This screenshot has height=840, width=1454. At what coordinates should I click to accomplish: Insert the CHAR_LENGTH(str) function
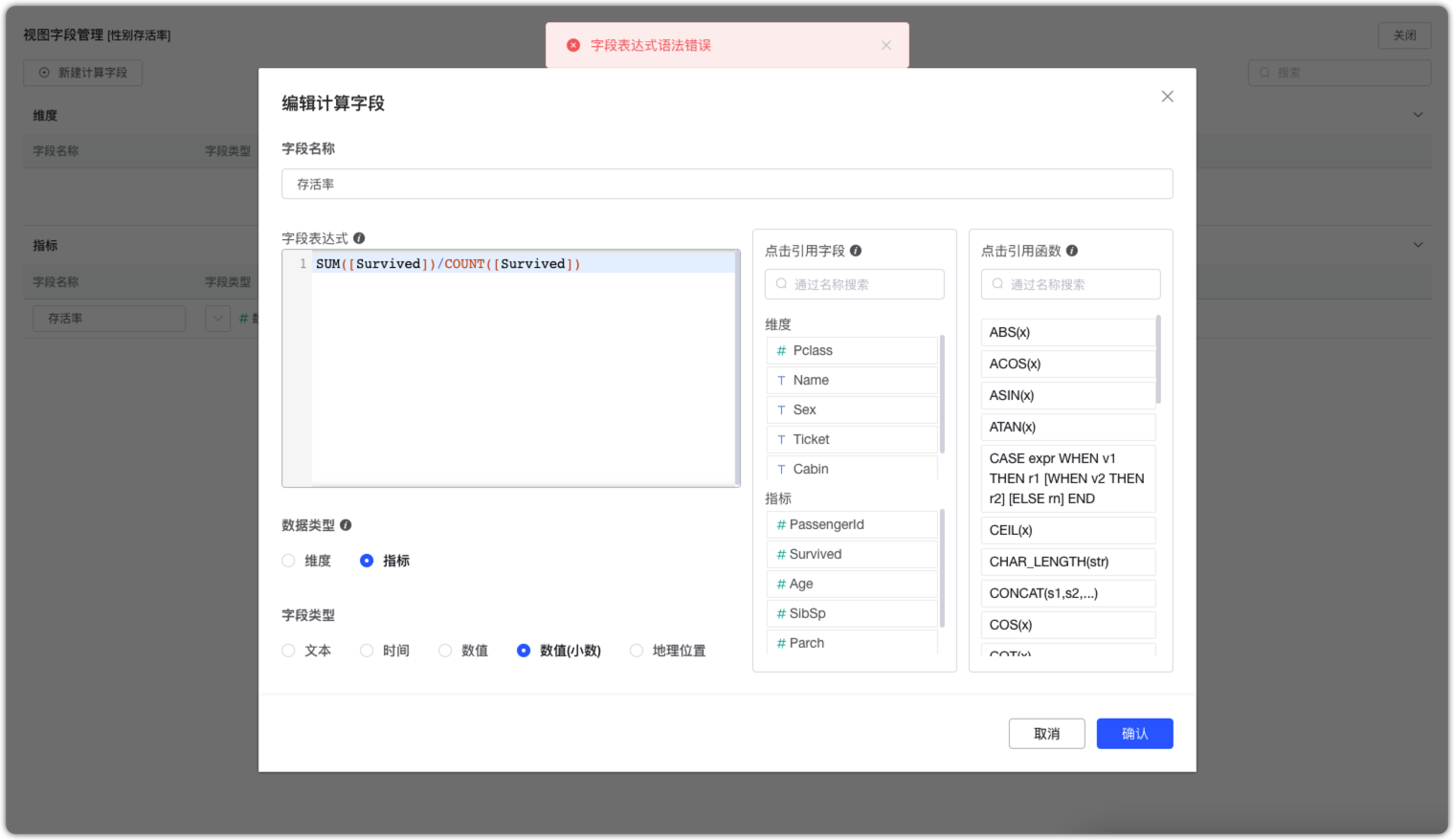tap(1068, 562)
